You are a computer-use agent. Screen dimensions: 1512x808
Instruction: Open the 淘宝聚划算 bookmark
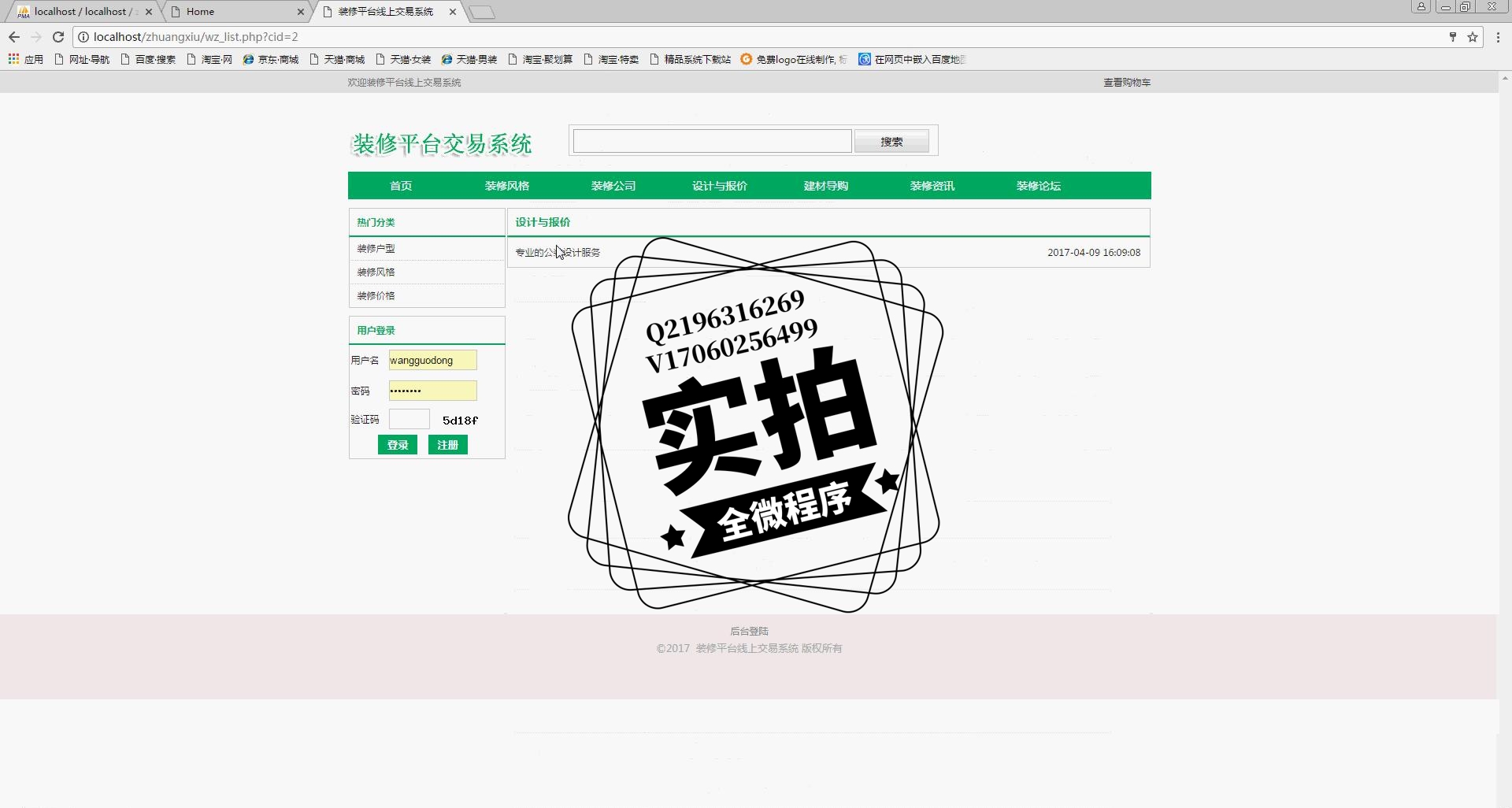[540, 59]
